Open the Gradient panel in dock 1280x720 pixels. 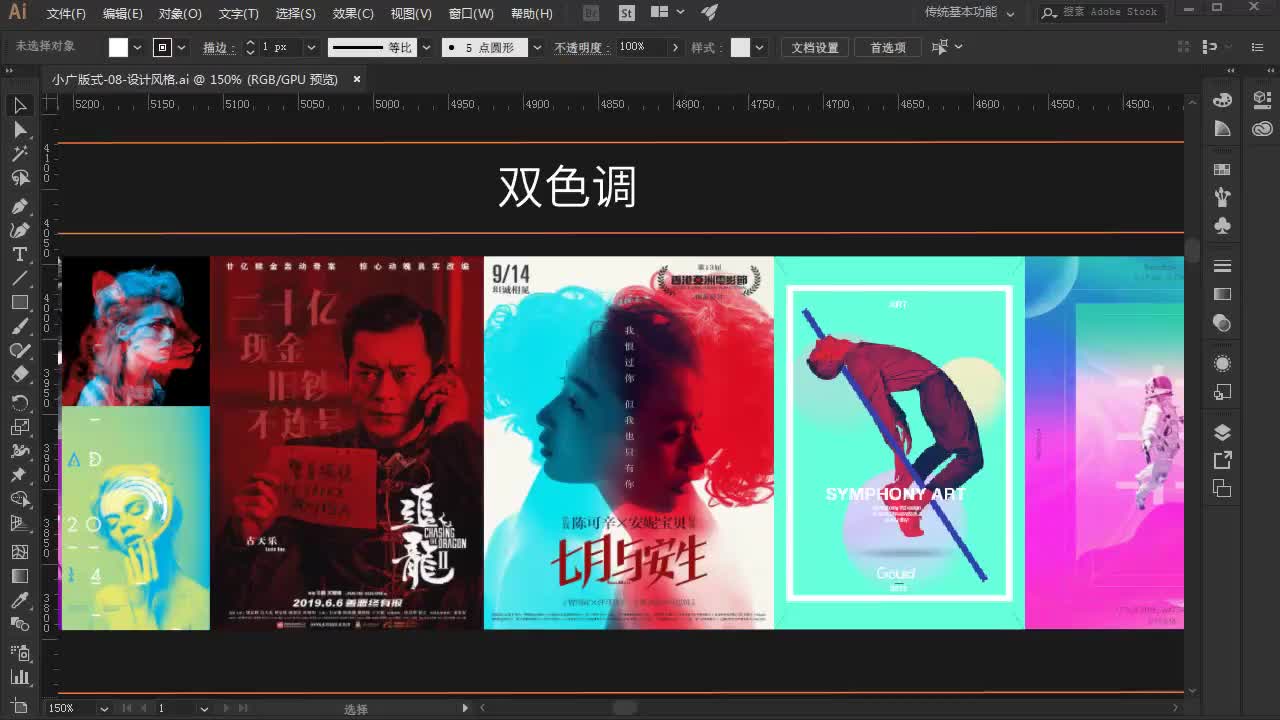(x=1222, y=294)
